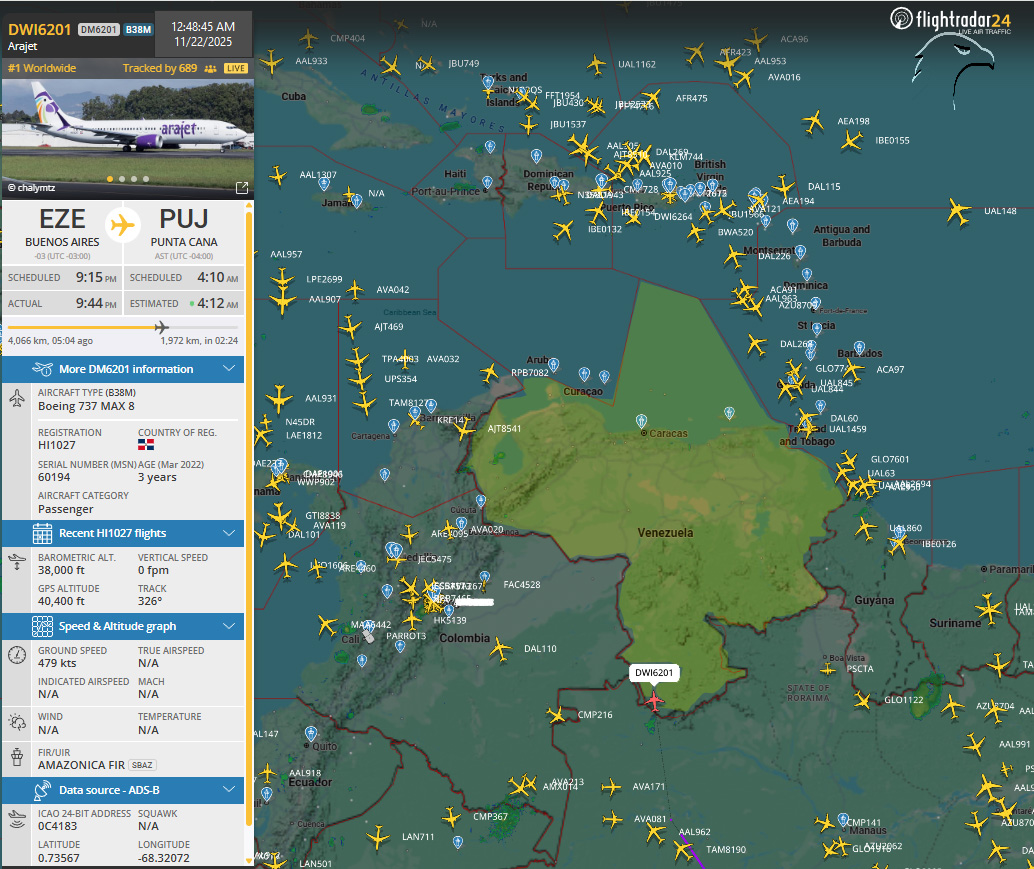Expand More DM6201 information section
Image resolution: width=1034 pixels, height=869 pixels.
123,369
